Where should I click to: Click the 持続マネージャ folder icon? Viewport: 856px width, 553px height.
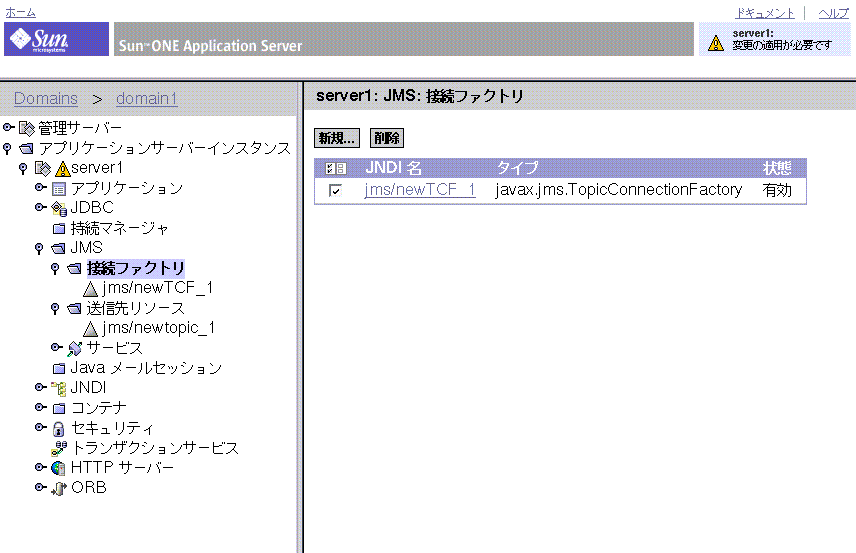pos(59,228)
